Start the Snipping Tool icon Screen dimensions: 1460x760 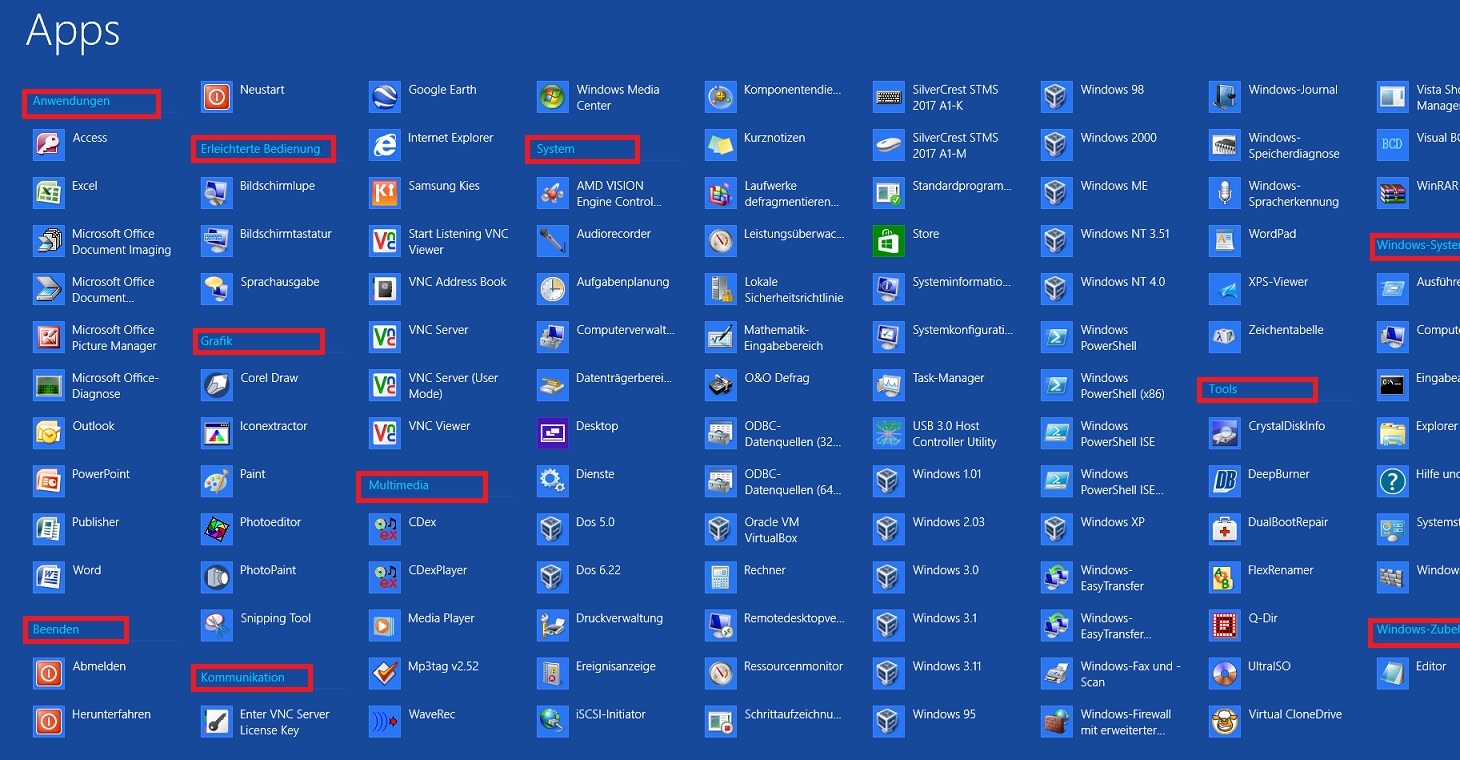tap(216, 625)
